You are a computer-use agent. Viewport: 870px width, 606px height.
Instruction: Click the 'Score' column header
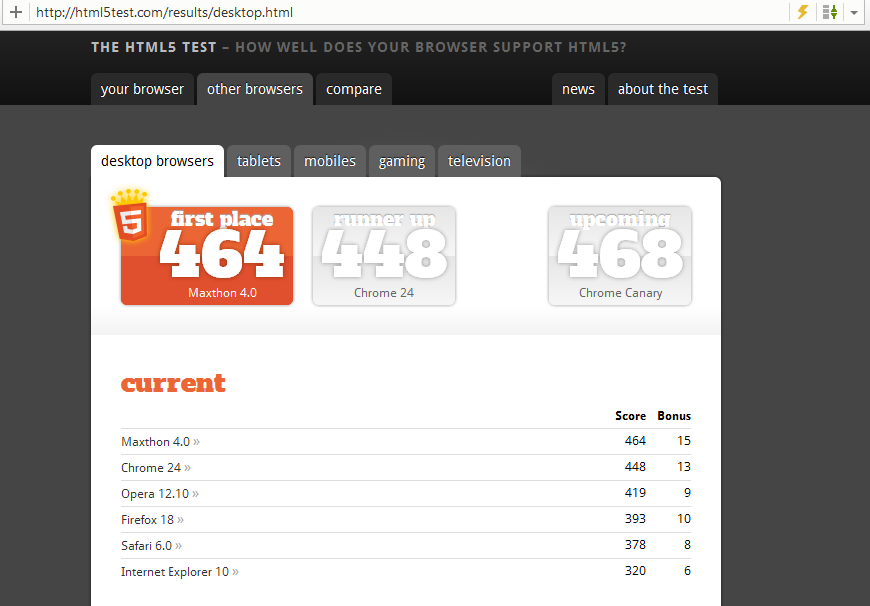(630, 416)
